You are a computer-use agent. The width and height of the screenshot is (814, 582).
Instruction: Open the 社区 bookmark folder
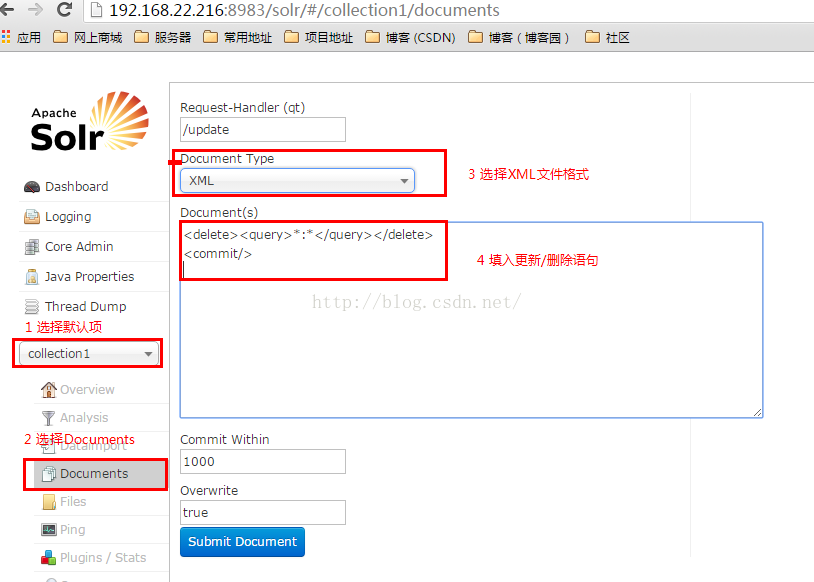tap(607, 37)
